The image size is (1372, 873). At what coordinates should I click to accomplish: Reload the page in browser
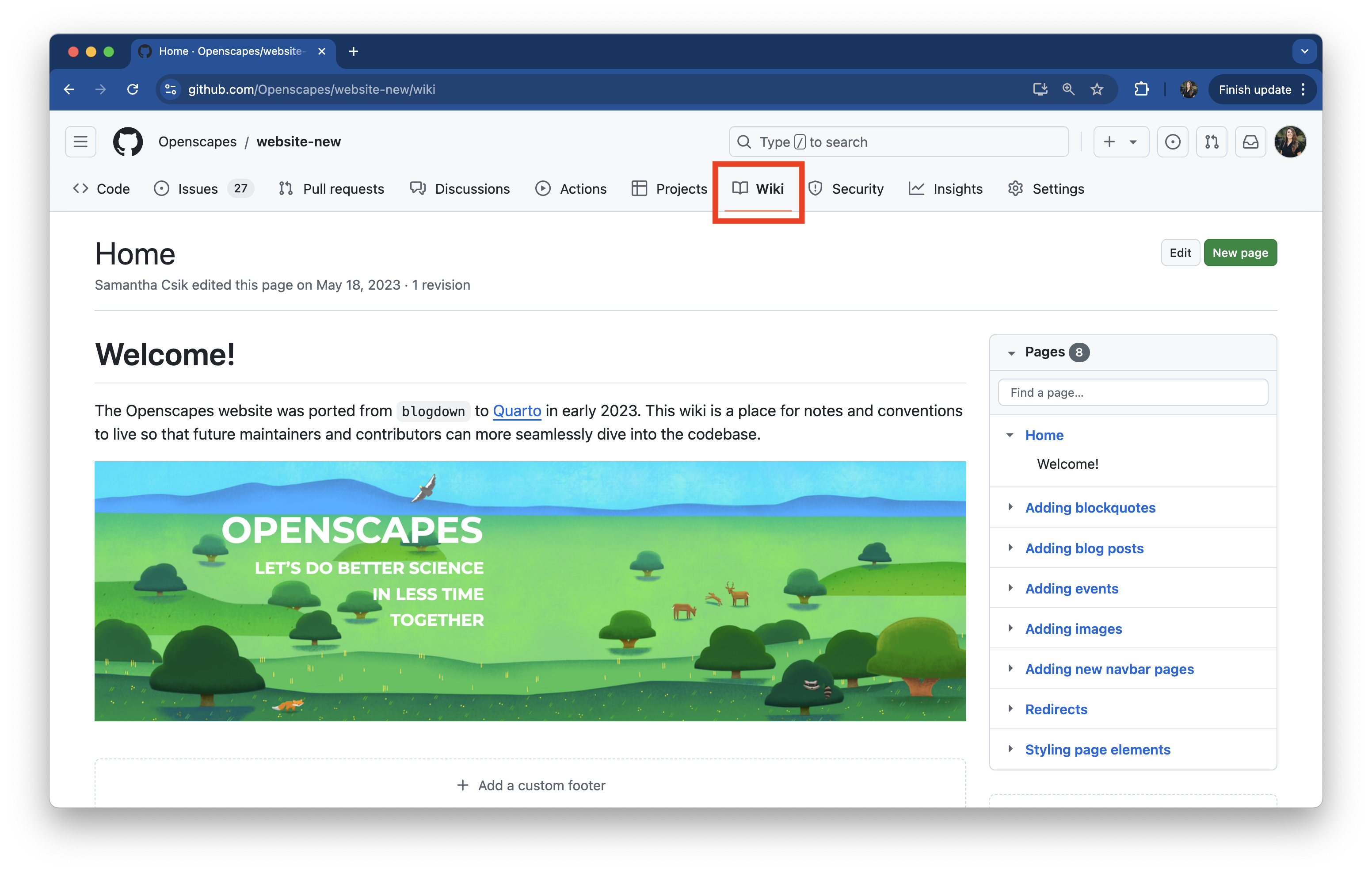point(133,89)
